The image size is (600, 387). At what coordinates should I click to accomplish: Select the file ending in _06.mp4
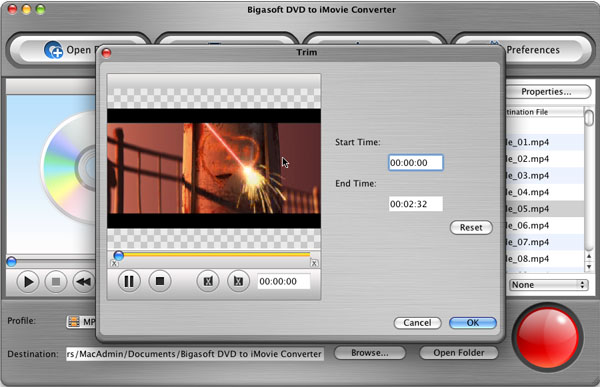pos(545,225)
